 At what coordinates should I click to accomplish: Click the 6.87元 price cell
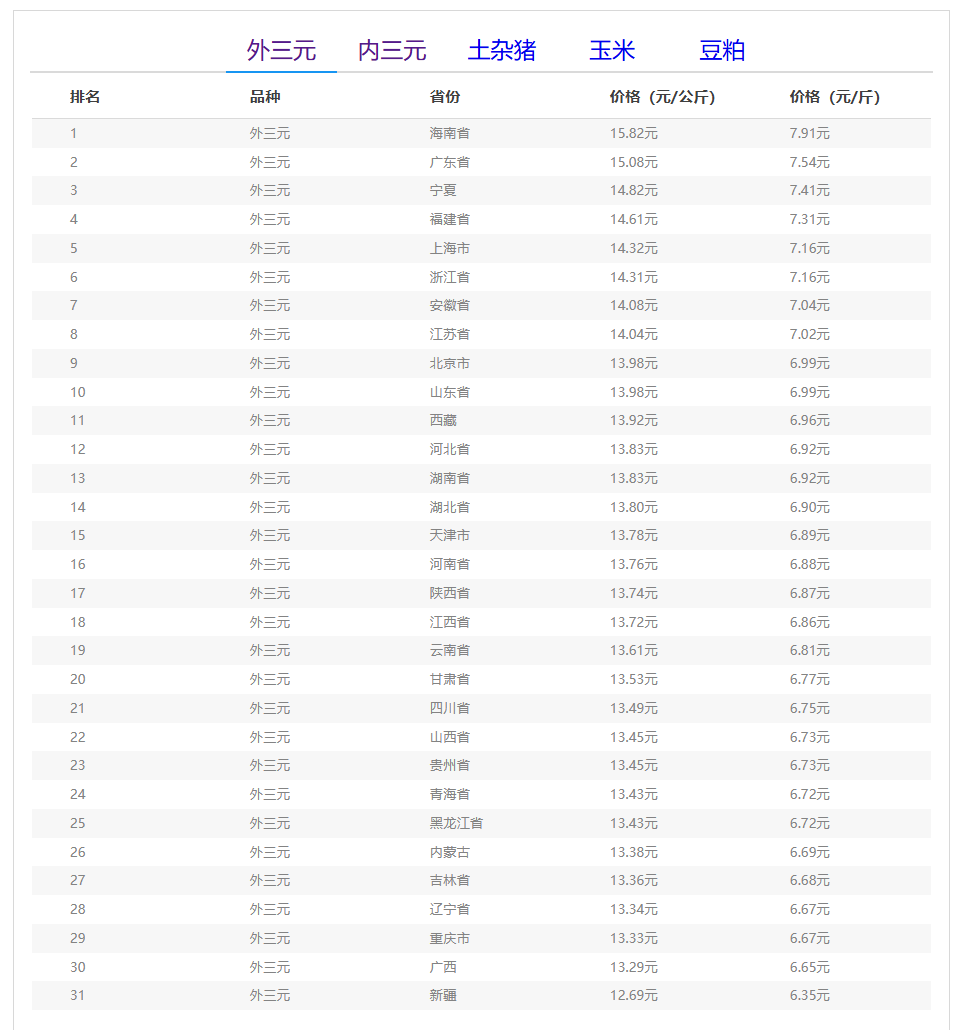809,593
